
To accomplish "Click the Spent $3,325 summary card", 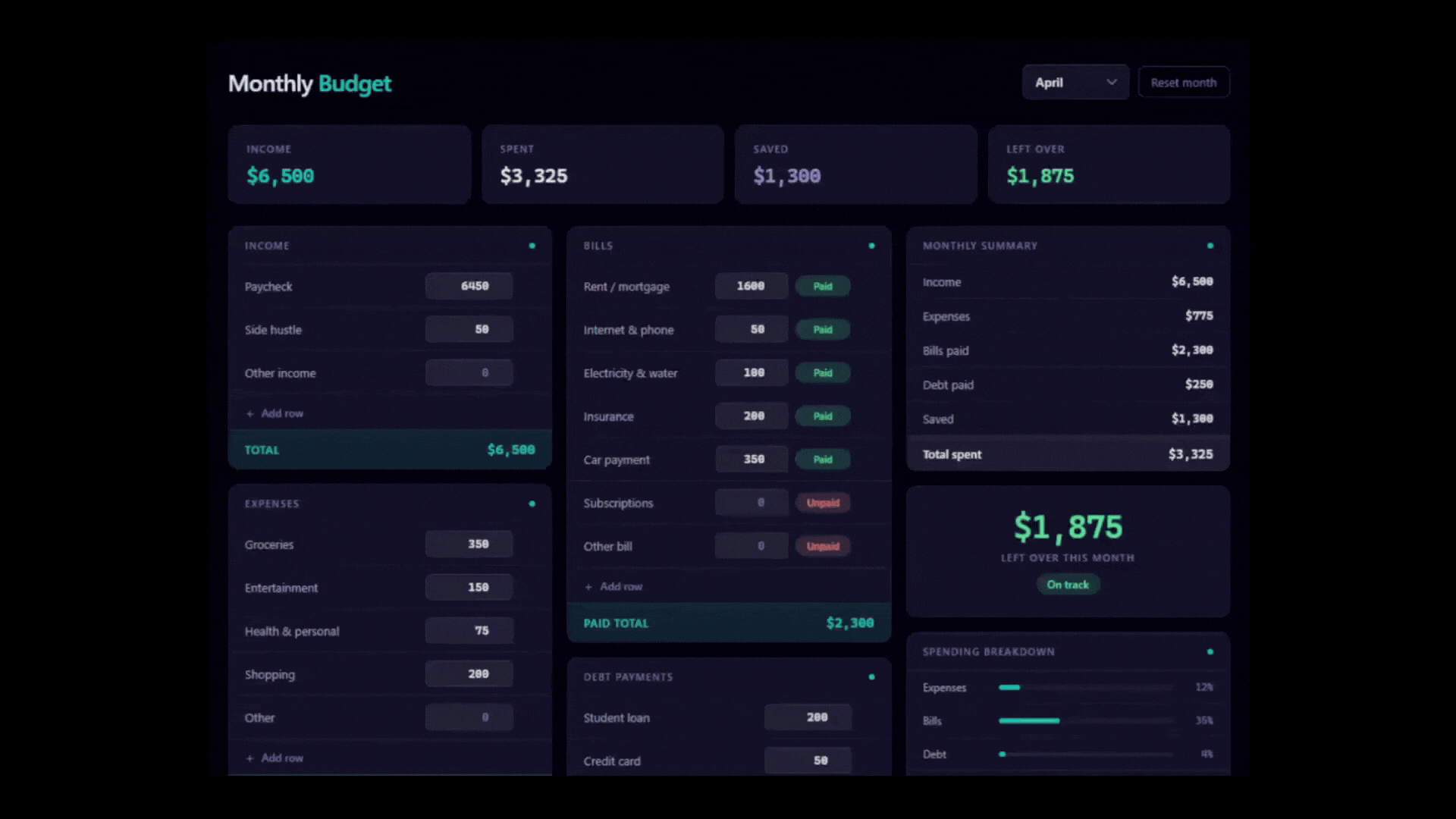I will 602,164.
